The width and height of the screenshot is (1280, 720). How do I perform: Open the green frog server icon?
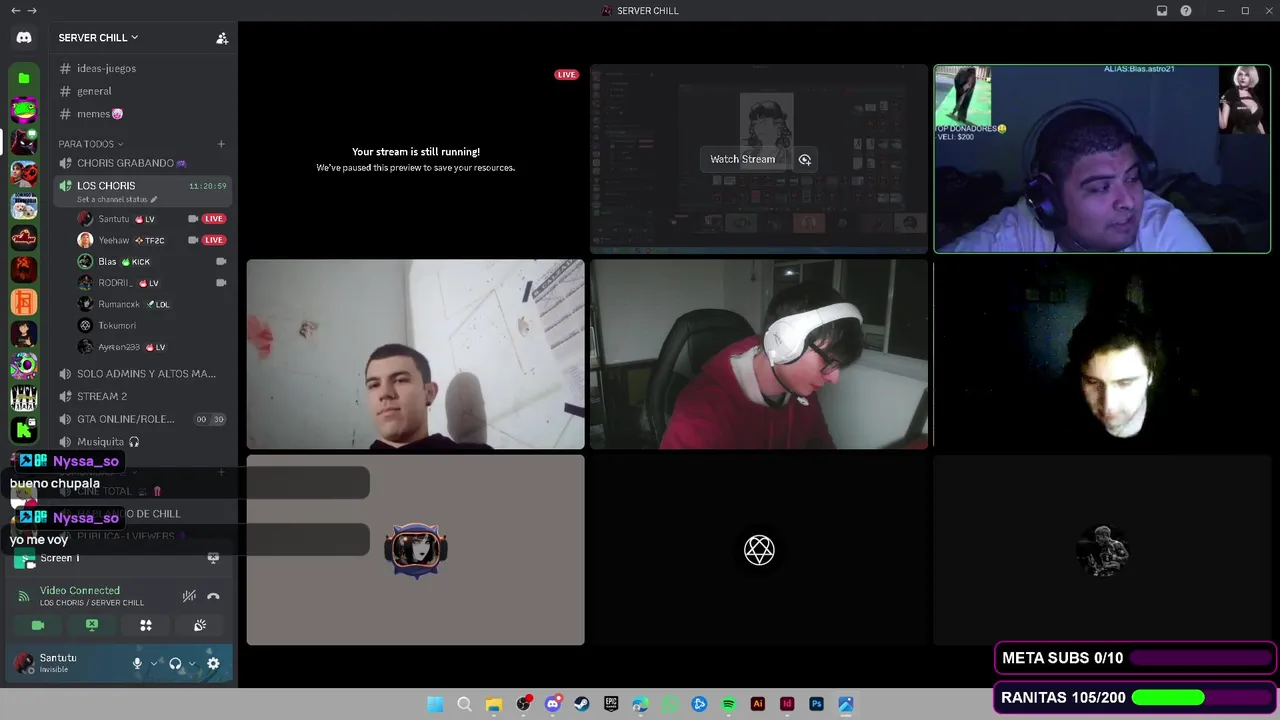tap(24, 110)
